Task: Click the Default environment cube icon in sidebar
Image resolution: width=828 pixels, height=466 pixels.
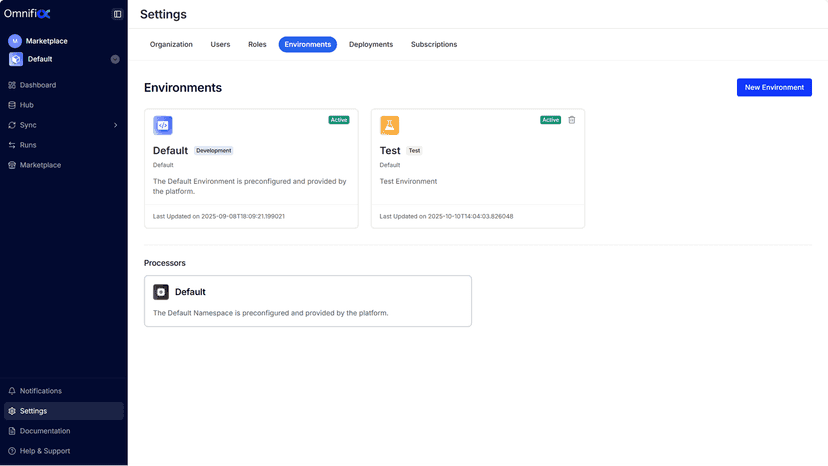Action: 16,59
